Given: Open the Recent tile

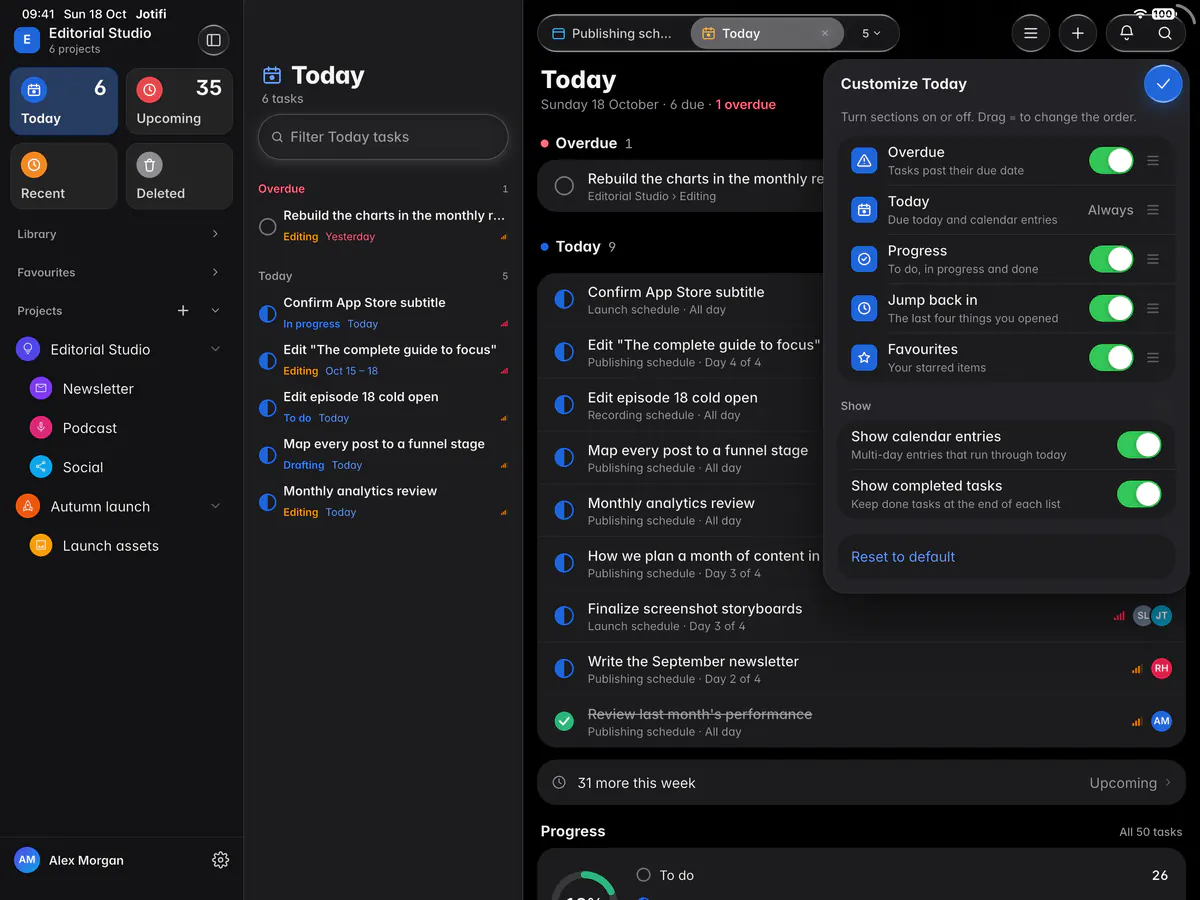Looking at the screenshot, I should pyautogui.click(x=64, y=176).
